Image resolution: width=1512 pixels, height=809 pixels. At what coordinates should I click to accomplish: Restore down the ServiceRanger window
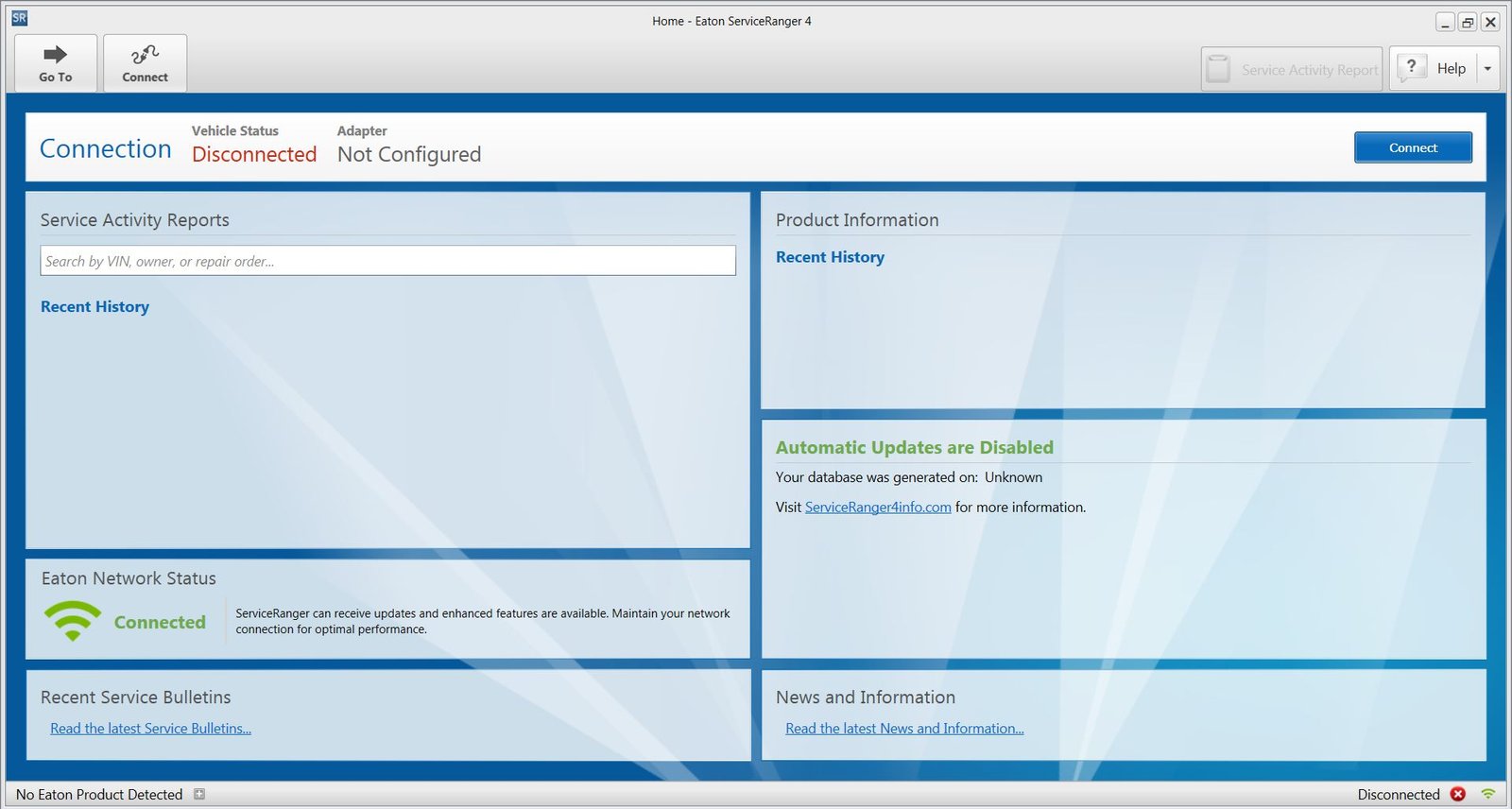[1468, 22]
